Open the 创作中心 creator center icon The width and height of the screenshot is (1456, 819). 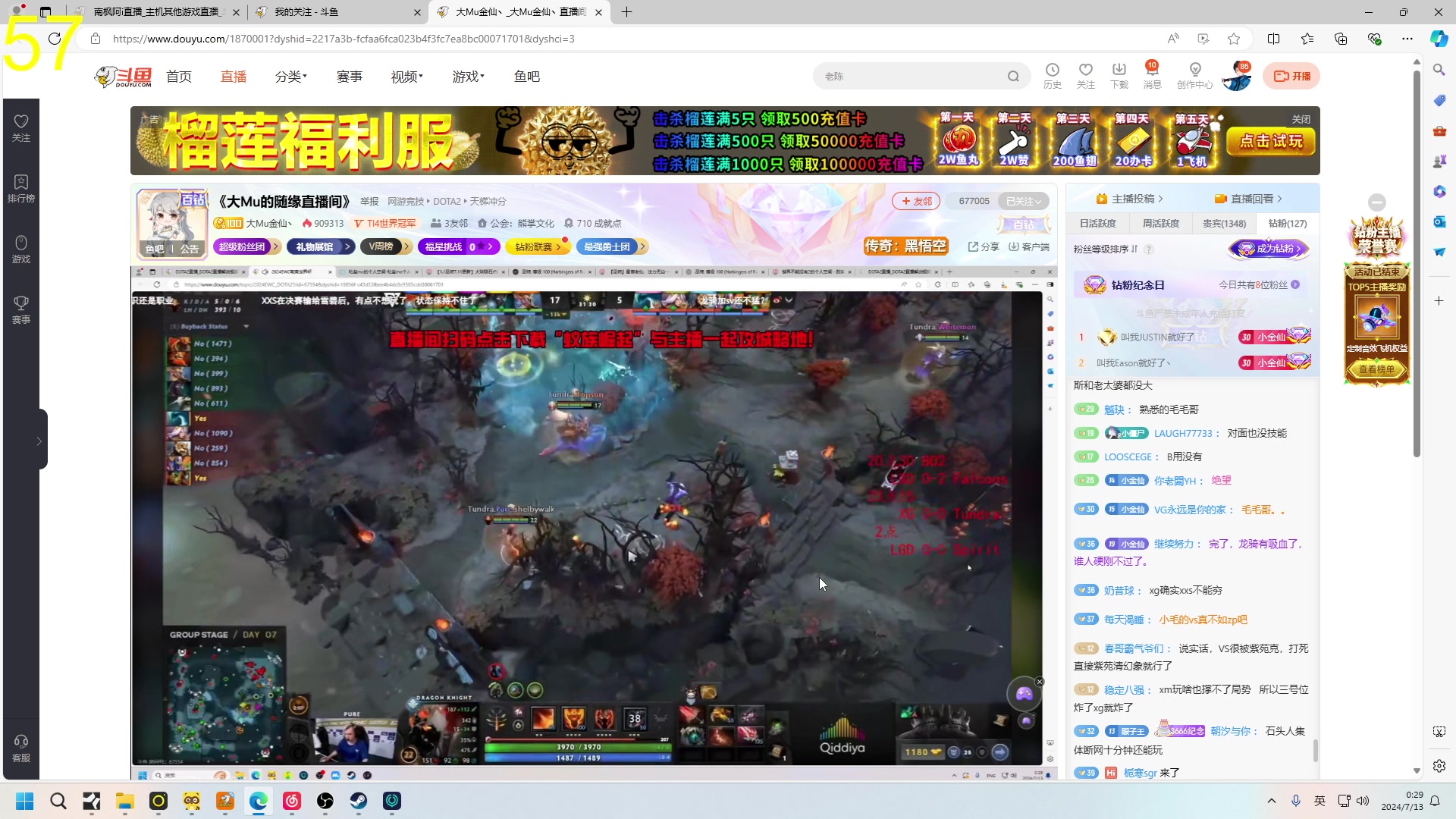coord(1195,76)
